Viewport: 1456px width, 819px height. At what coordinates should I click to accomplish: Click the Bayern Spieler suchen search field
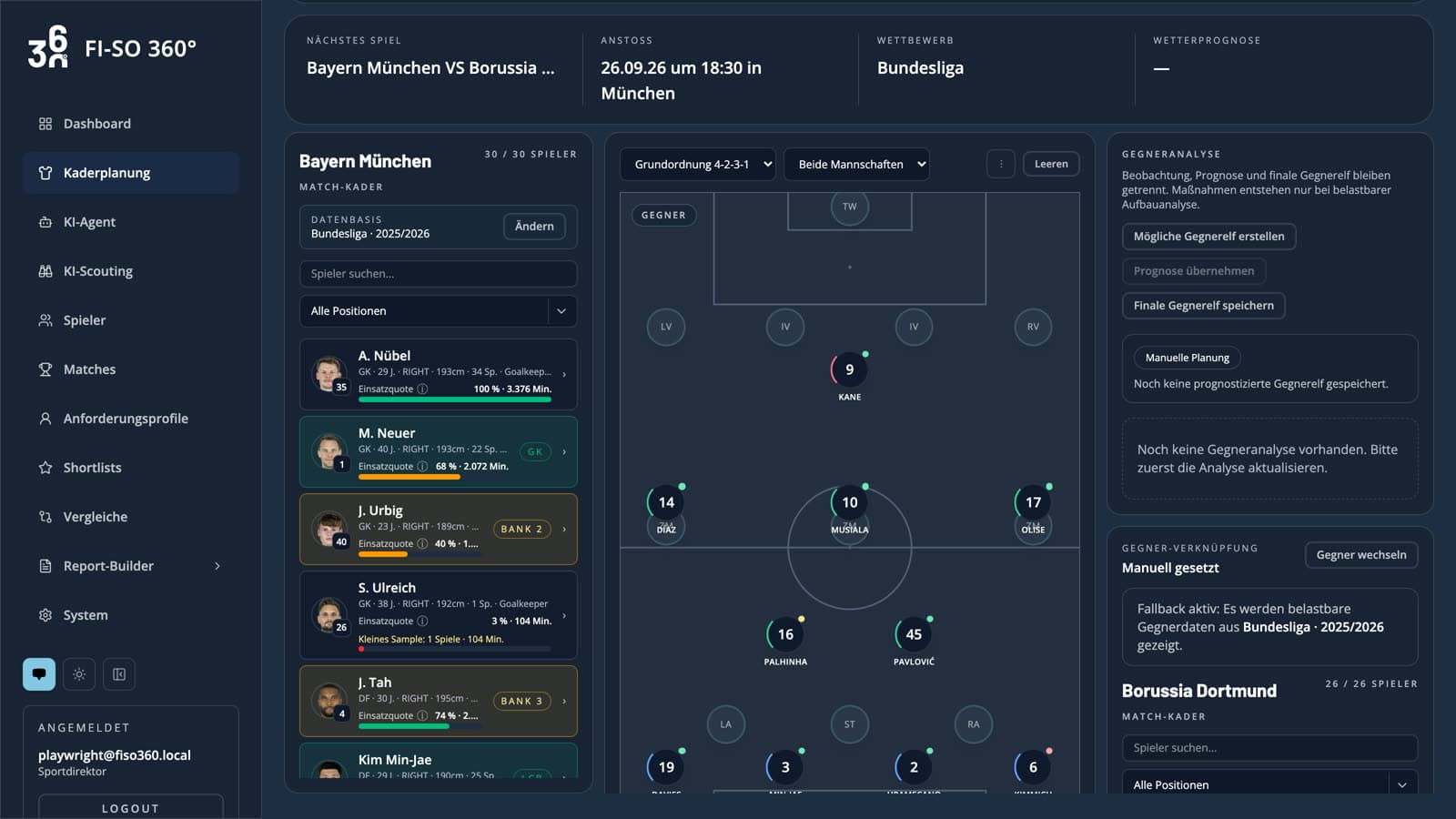[x=438, y=274]
